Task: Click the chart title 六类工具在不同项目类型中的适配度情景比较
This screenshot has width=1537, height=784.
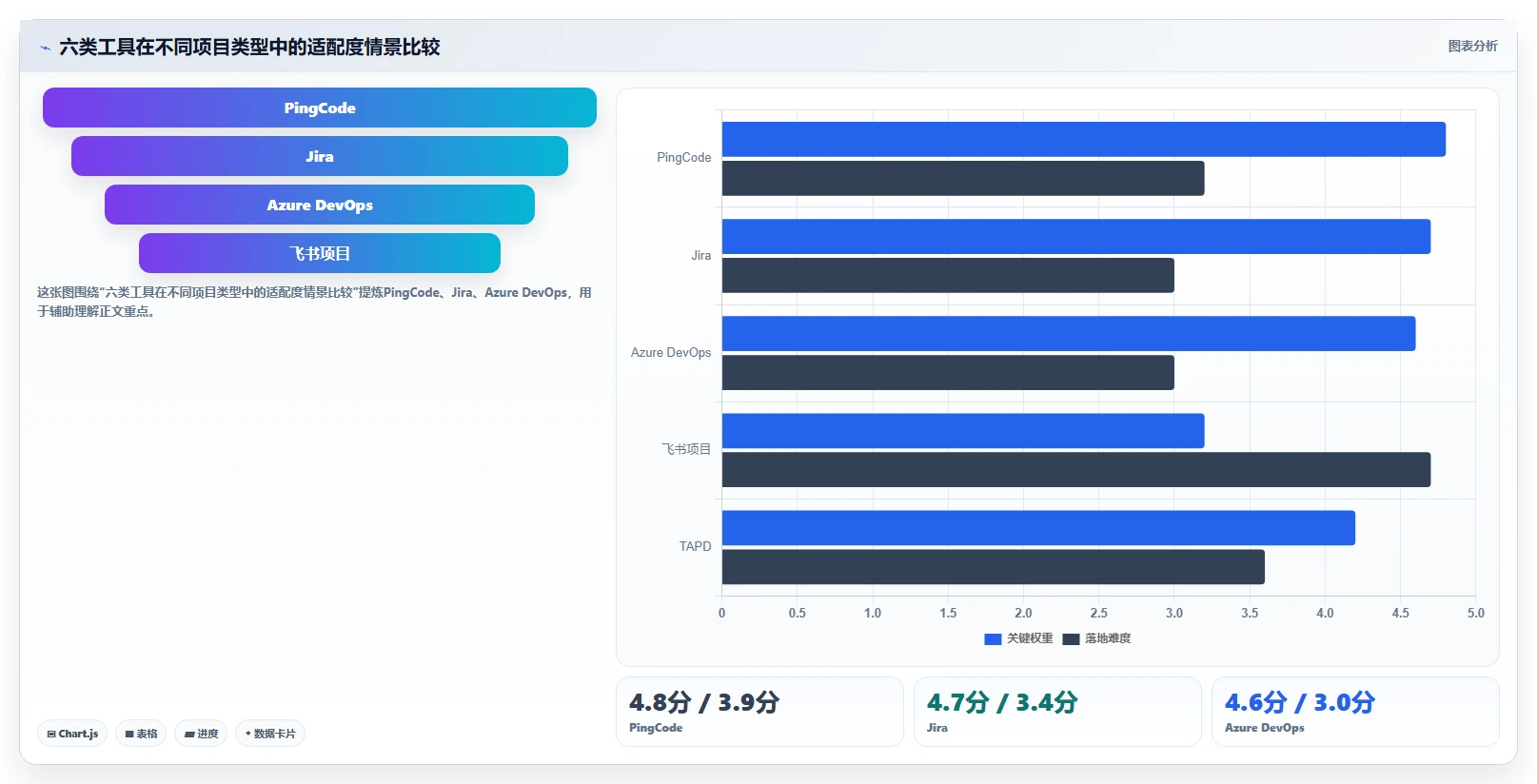Action: pyautogui.click(x=249, y=48)
